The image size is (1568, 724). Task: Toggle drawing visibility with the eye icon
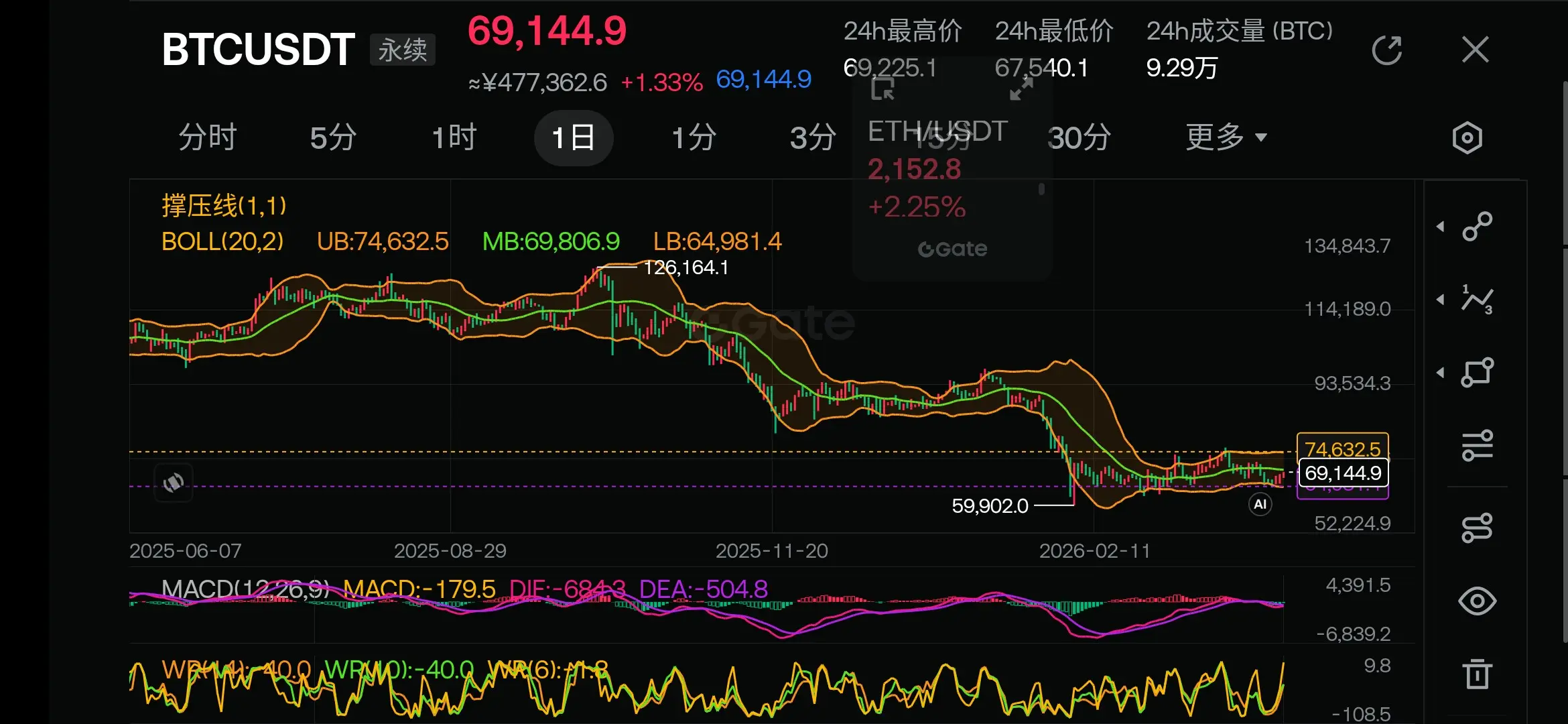[x=1477, y=601]
